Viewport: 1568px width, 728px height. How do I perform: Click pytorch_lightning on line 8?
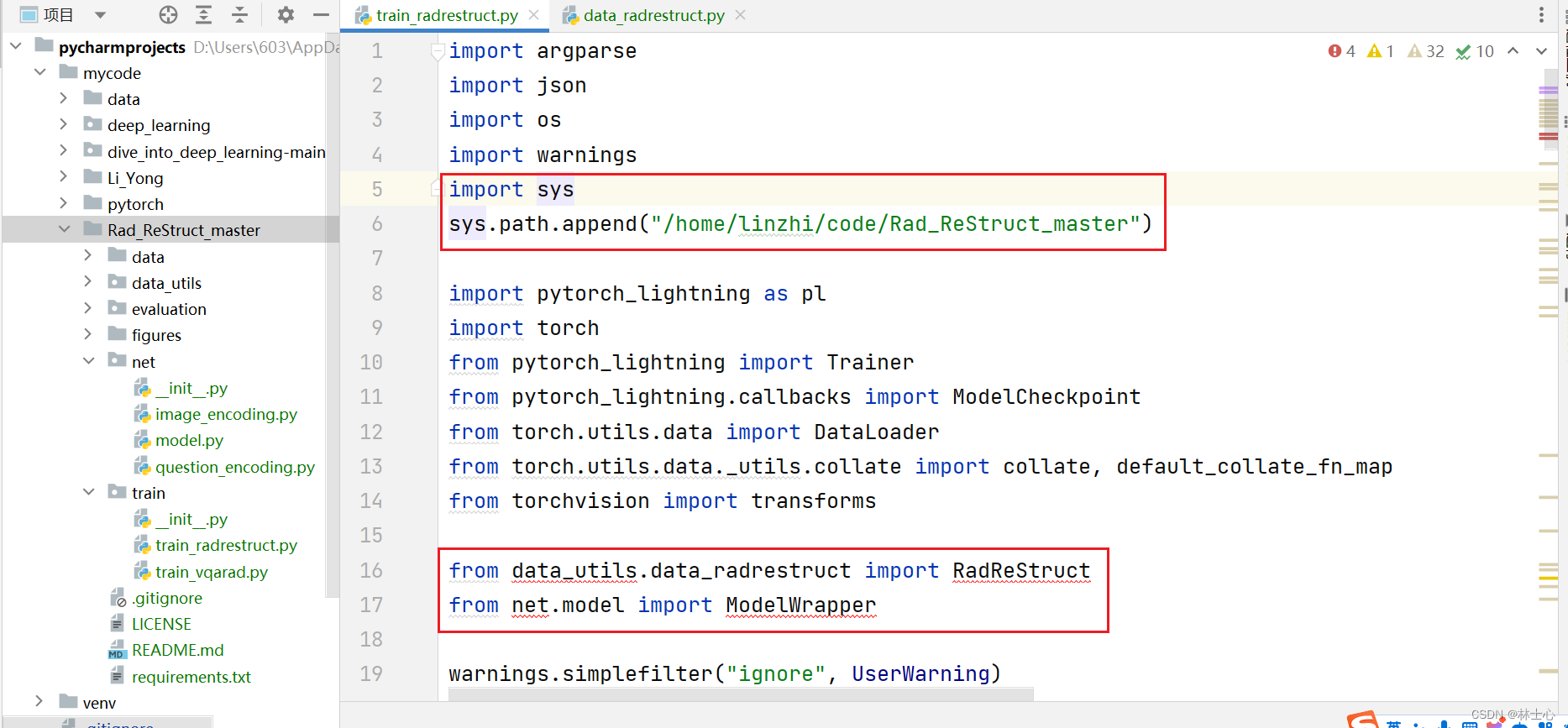point(643,293)
